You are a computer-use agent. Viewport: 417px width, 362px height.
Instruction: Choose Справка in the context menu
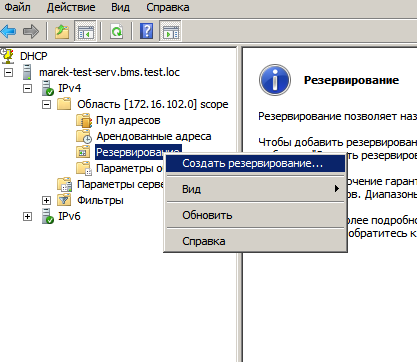(255, 241)
